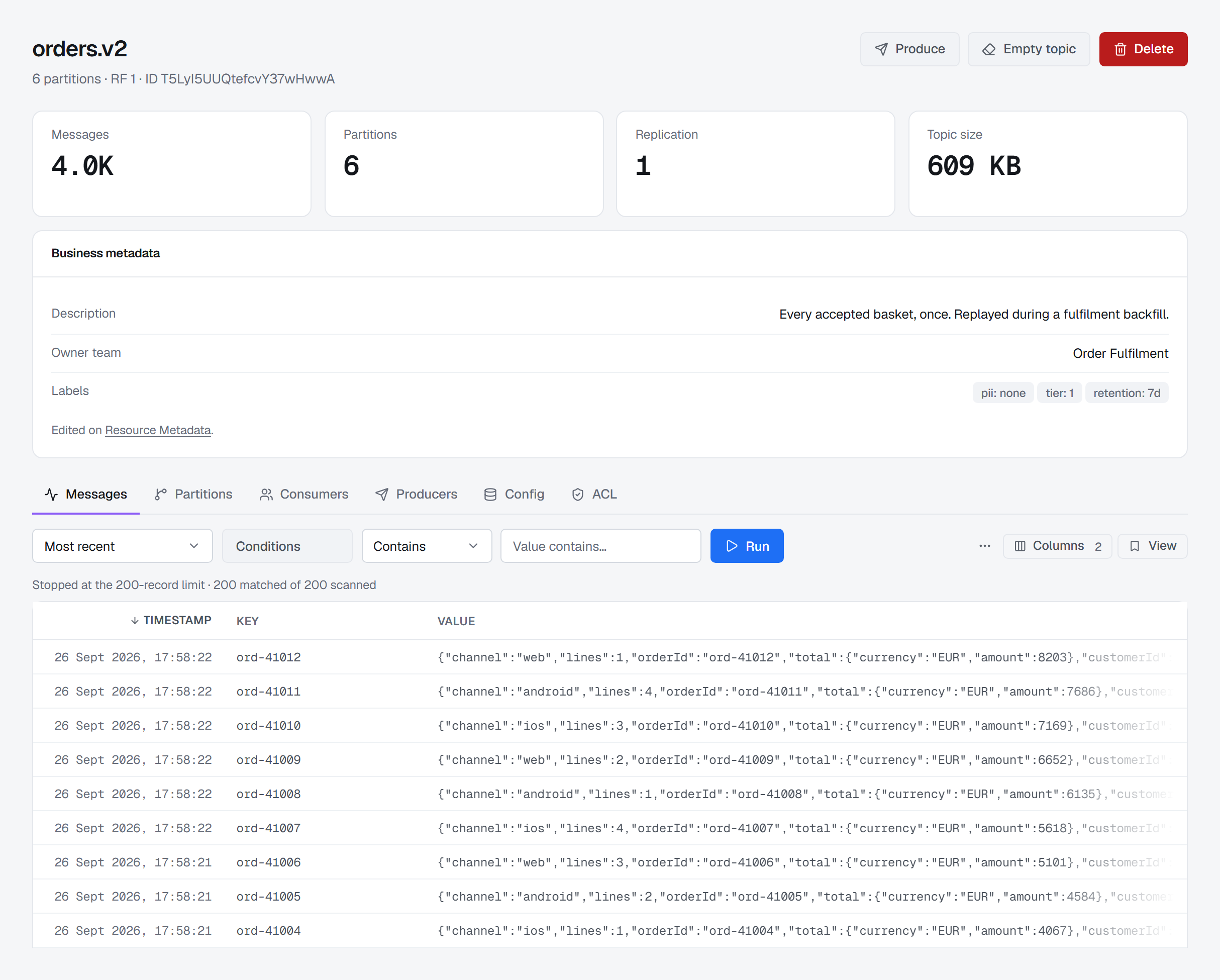Image resolution: width=1220 pixels, height=980 pixels.
Task: Open message row ord-41010
Action: tap(609, 726)
